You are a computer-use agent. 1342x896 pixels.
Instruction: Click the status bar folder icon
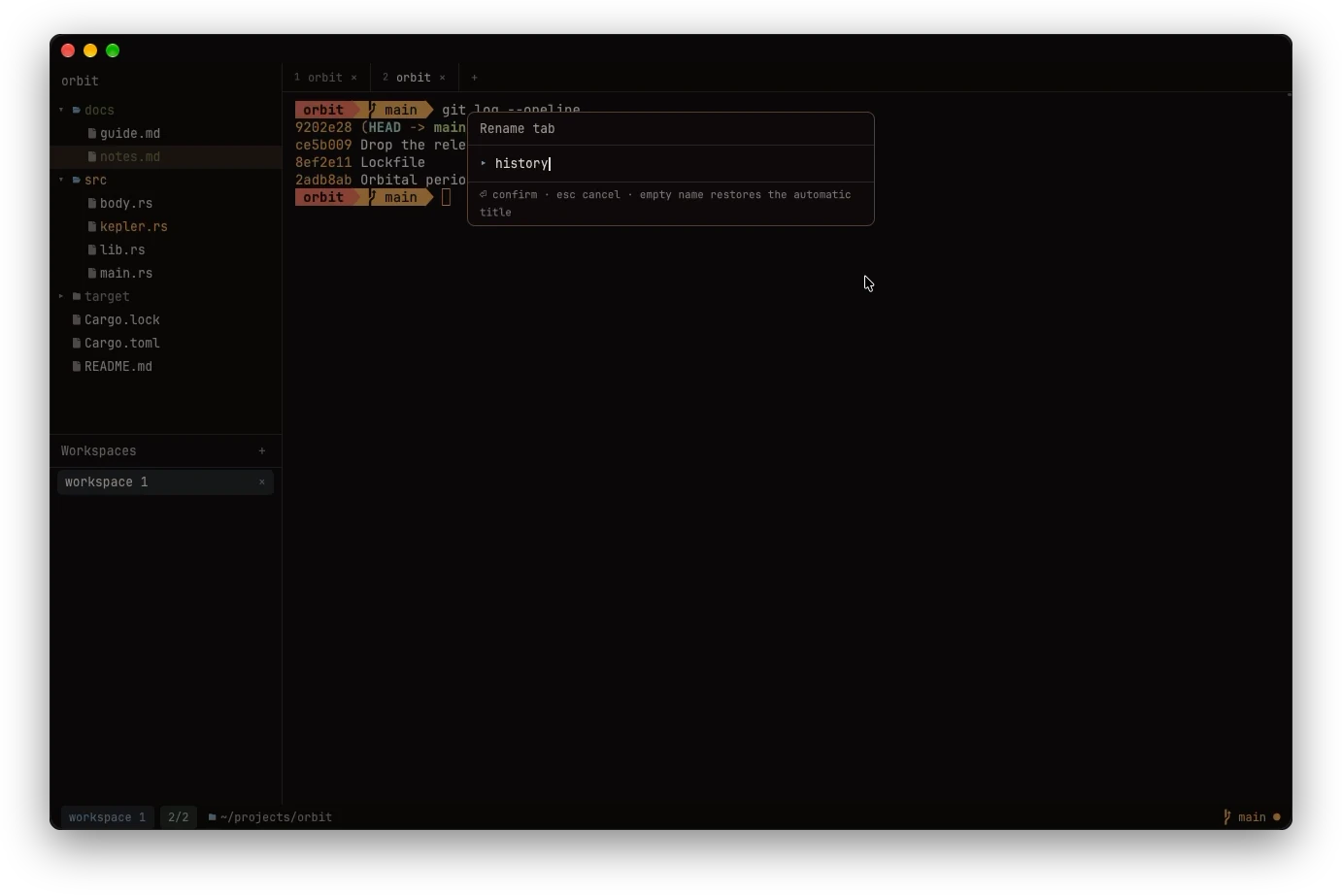(212, 817)
